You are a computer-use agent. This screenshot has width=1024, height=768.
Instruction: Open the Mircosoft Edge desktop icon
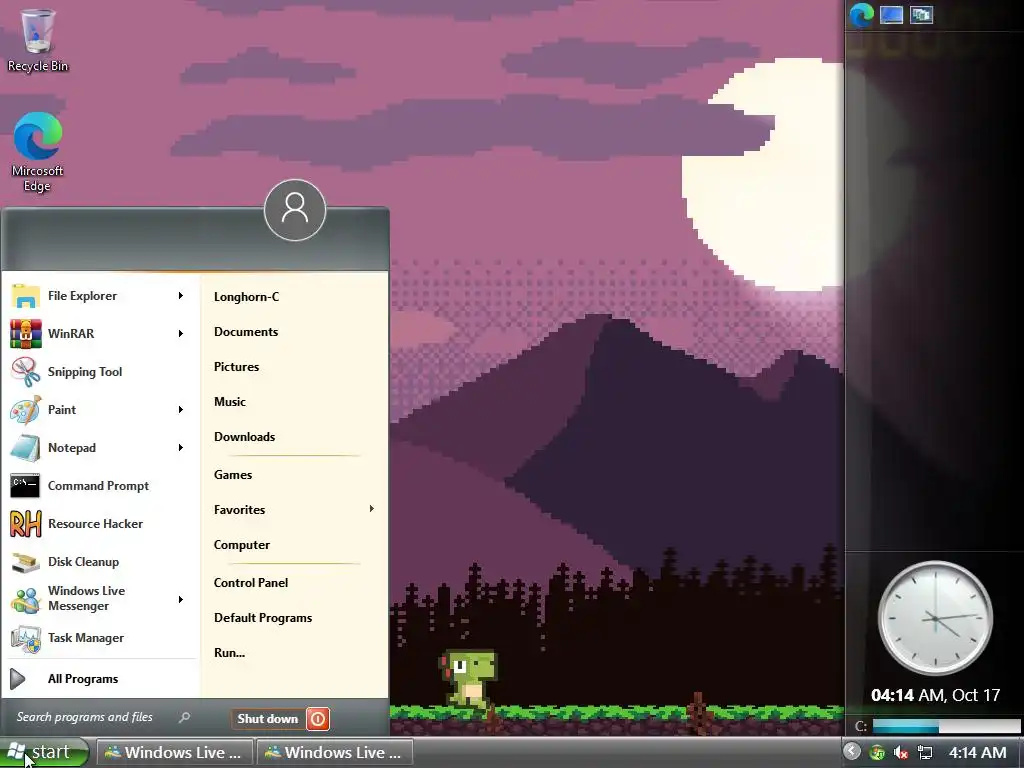38,152
